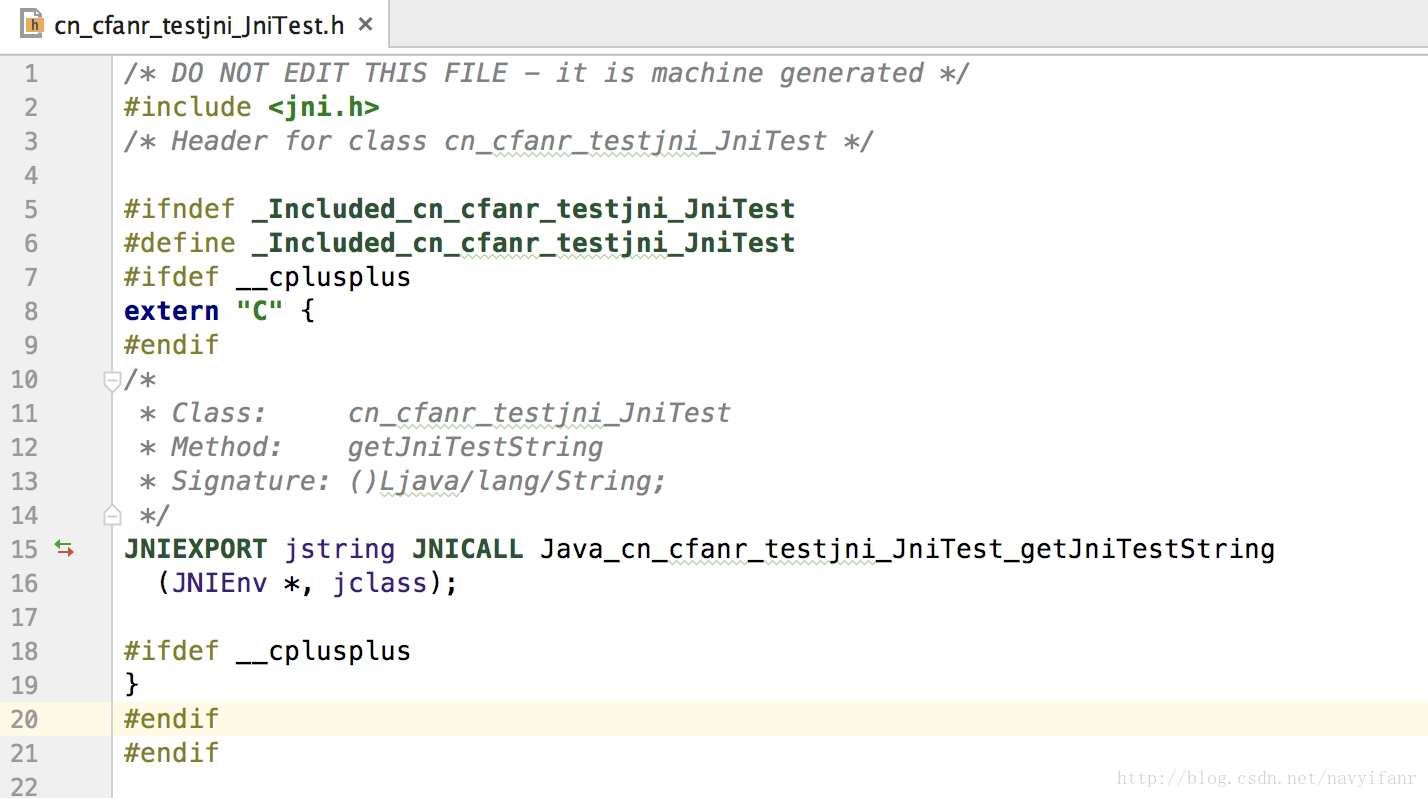Viewport: 1428px width, 798px height.
Task: Click __cplusplus on line 7
Action: pos(323,277)
